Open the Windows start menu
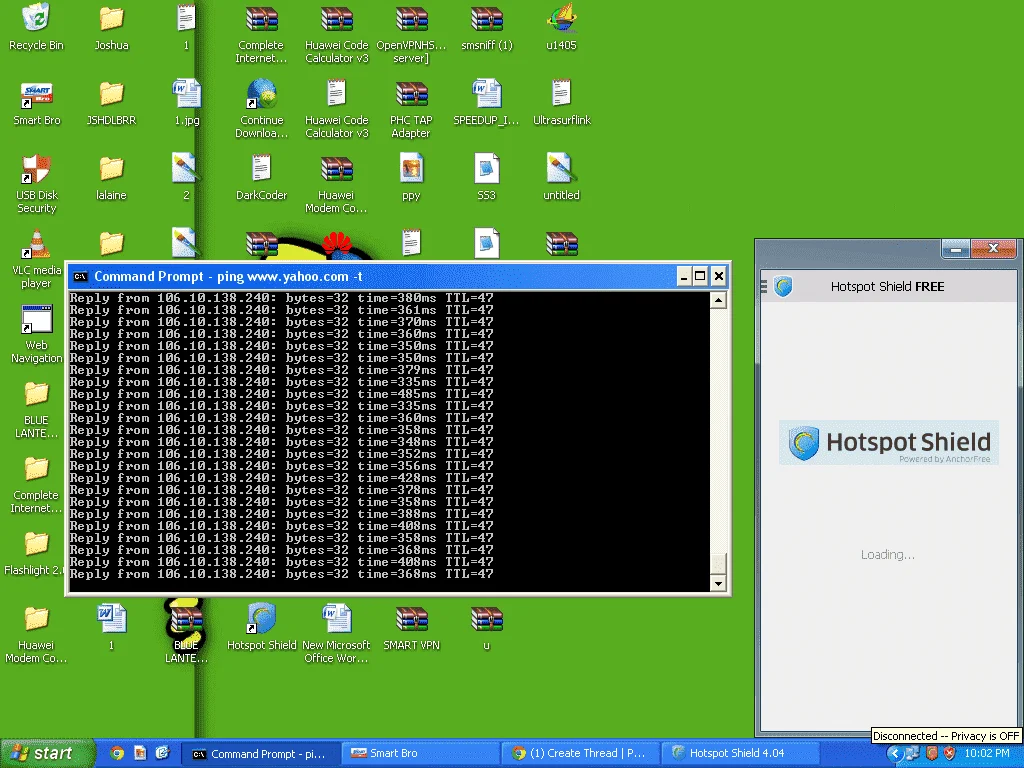This screenshot has height=768, width=1024. click(x=46, y=753)
